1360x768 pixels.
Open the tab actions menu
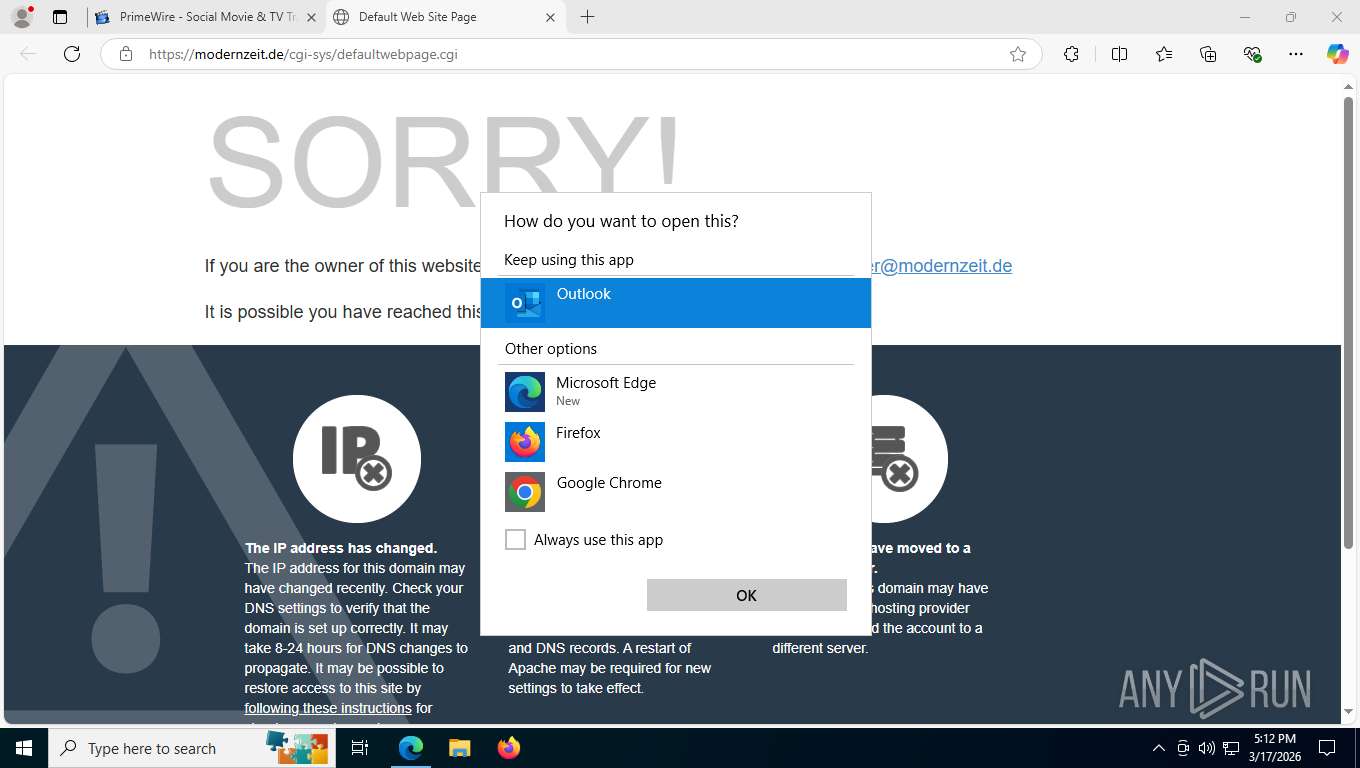click(x=60, y=17)
